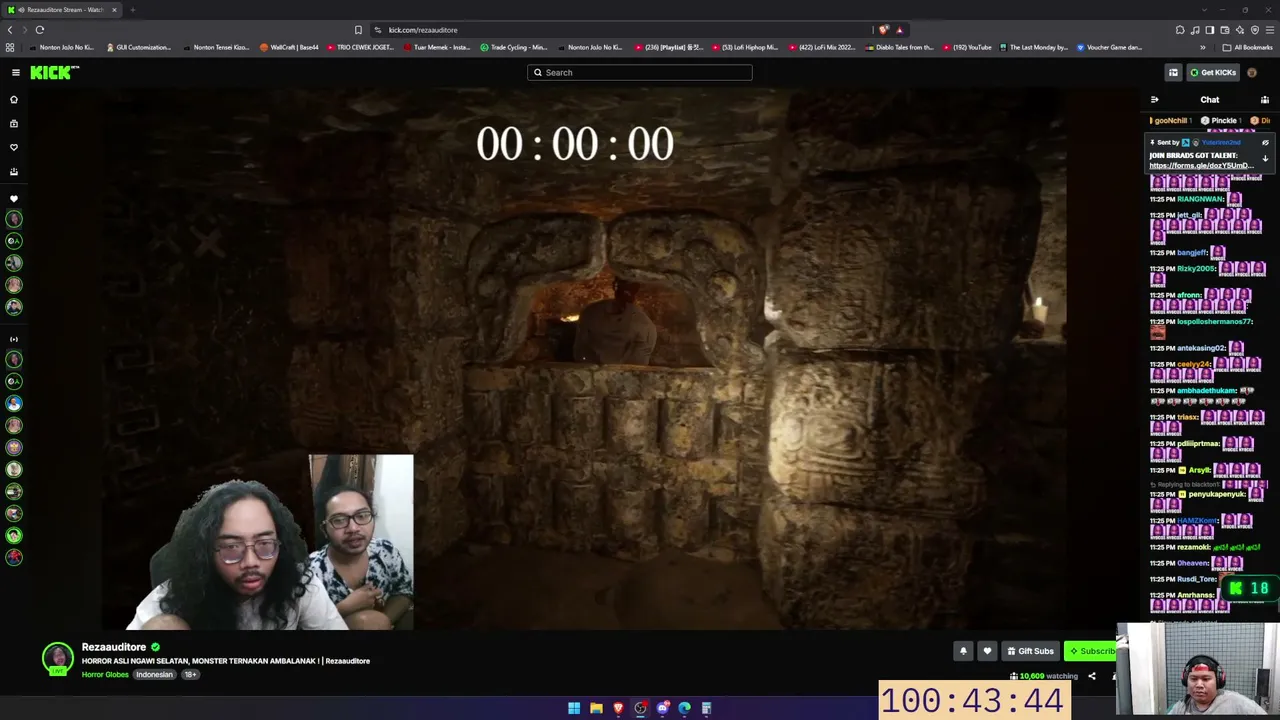This screenshot has height=720, width=1280.
Task: Click the Indonesian language tag
Action: coord(154,675)
